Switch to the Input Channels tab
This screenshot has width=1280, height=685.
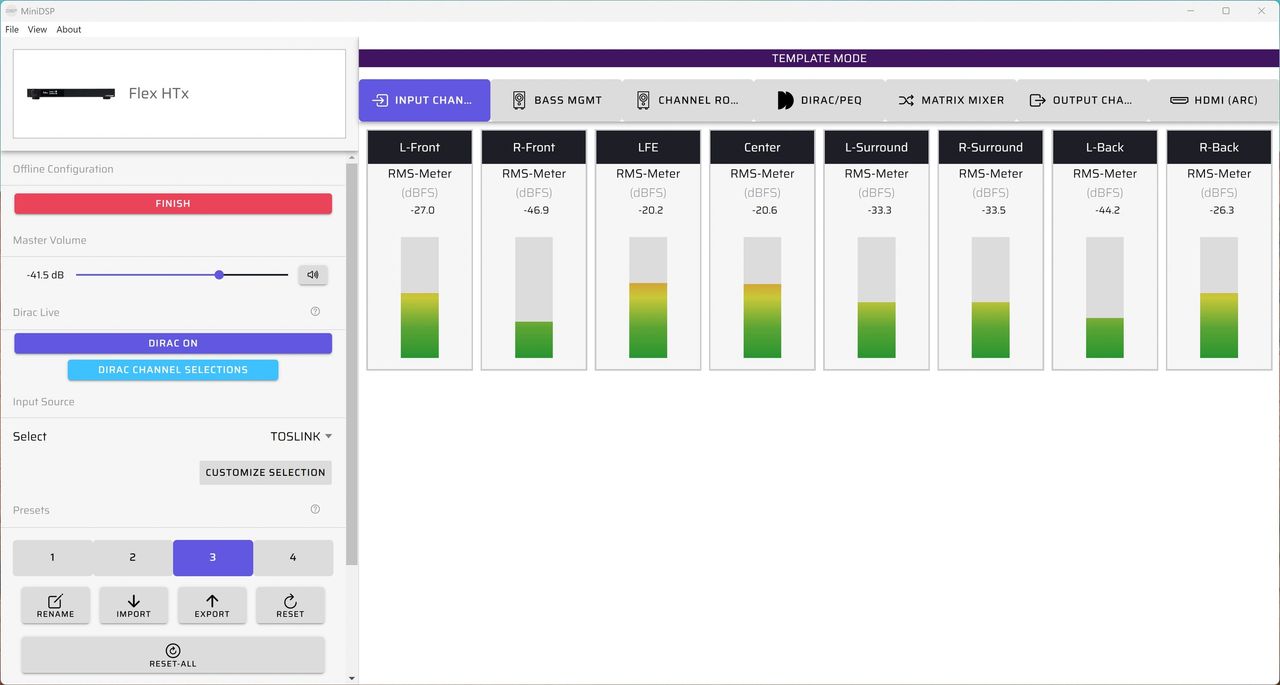[425, 100]
